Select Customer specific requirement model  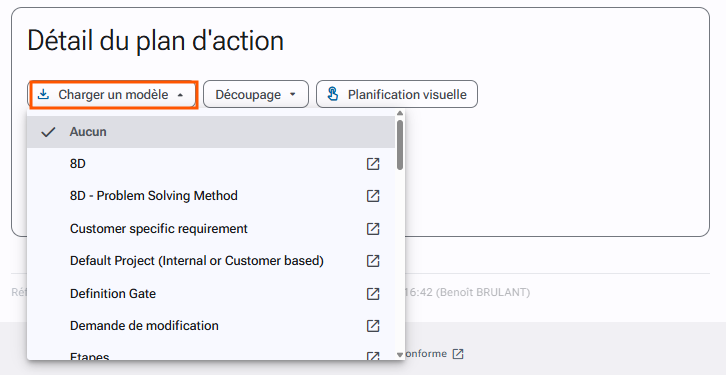pyautogui.click(x=211, y=229)
